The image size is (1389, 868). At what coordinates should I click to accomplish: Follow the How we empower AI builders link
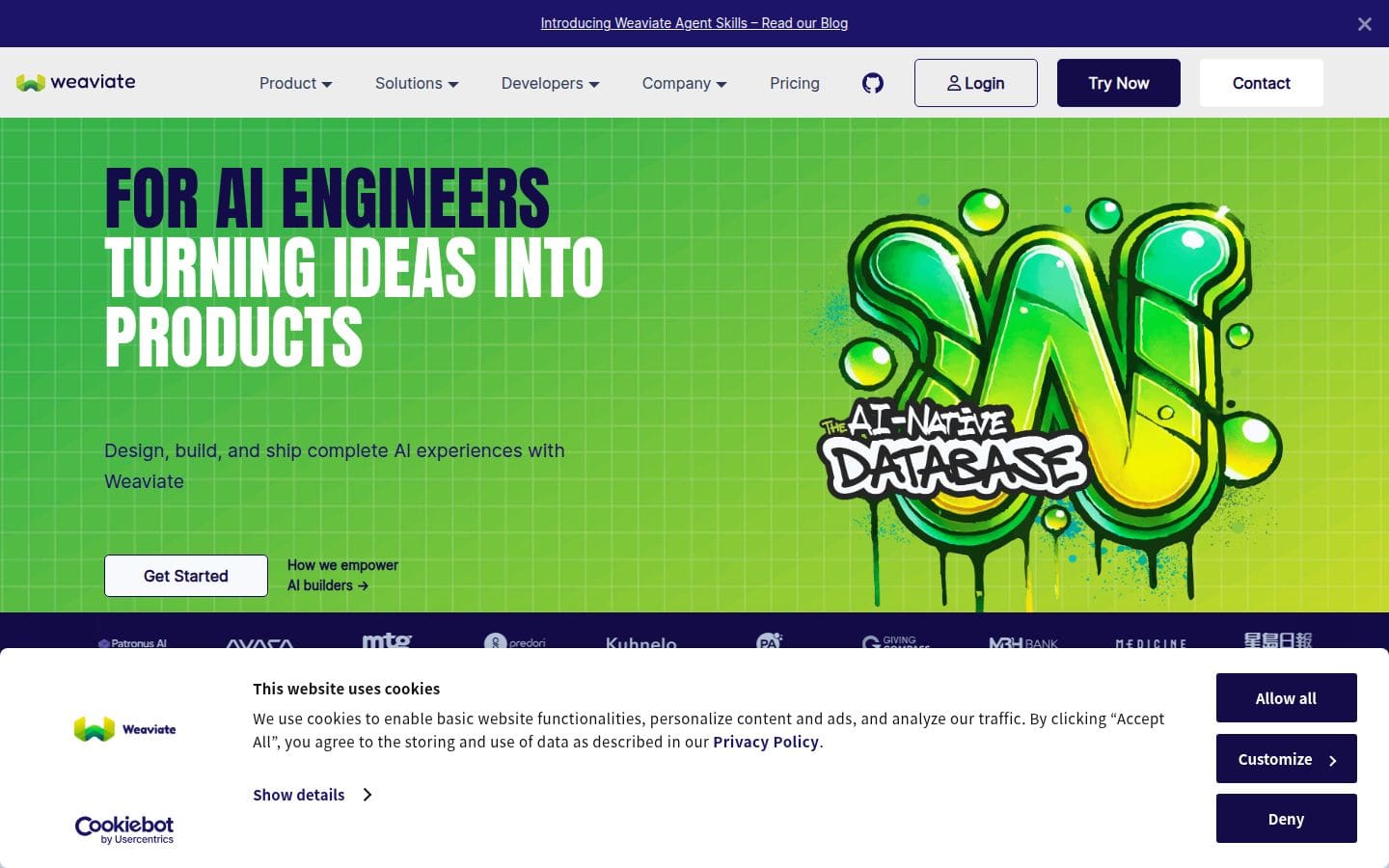[342, 575]
